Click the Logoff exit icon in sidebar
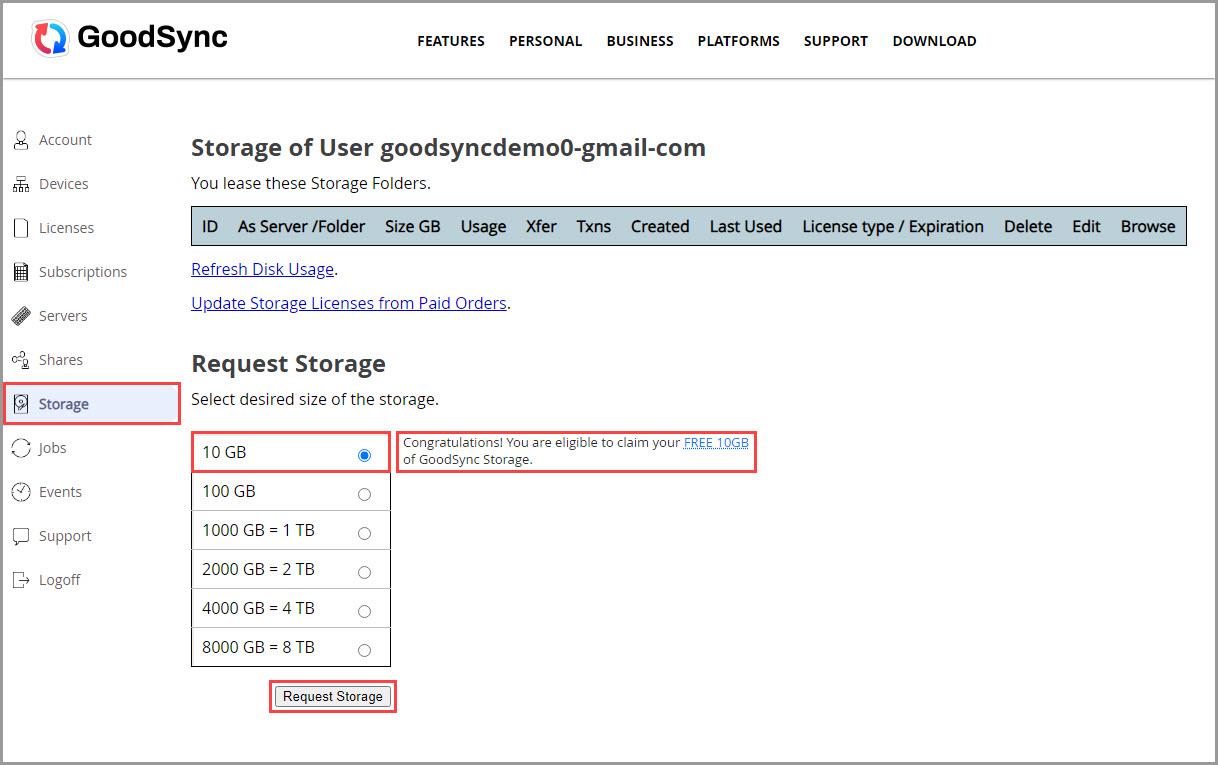 (x=21, y=580)
